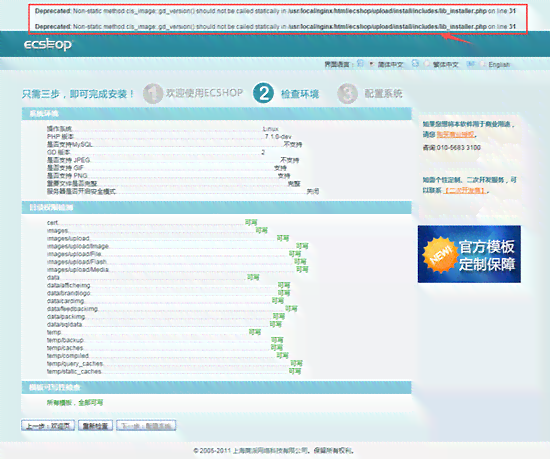Click the Linux operating system value

click(270, 129)
